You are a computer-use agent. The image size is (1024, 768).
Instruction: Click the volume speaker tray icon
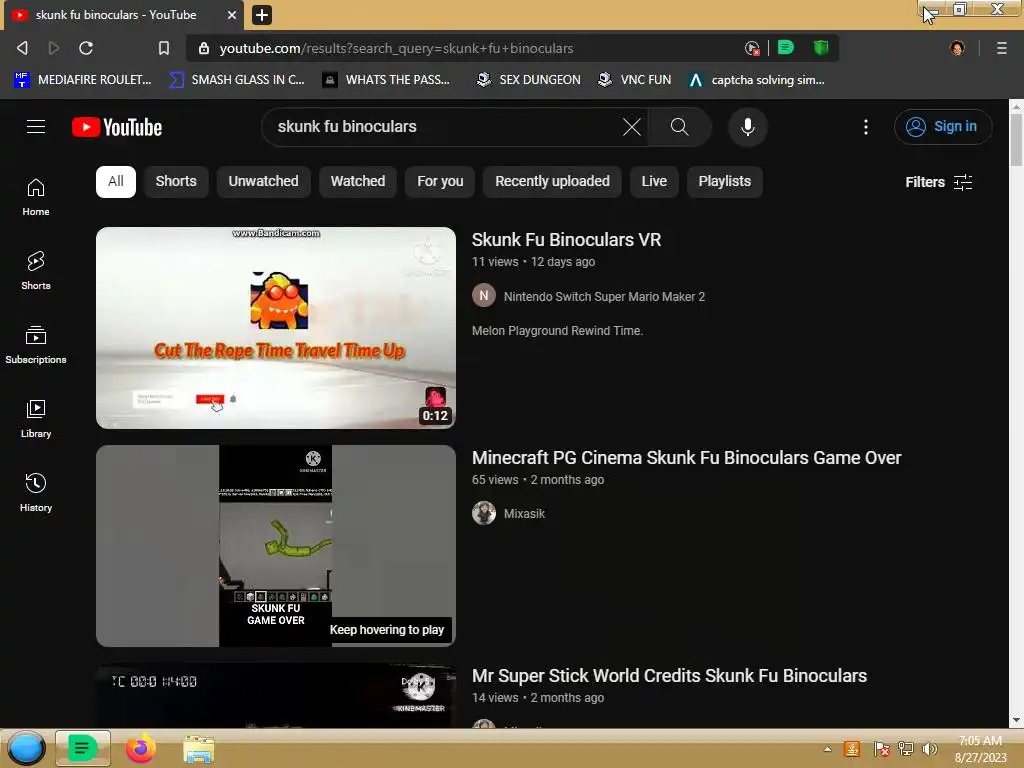[x=930, y=749]
